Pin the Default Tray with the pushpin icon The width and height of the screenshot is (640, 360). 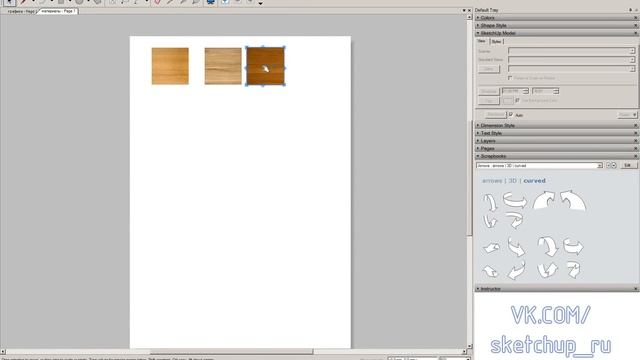[x=630, y=10]
